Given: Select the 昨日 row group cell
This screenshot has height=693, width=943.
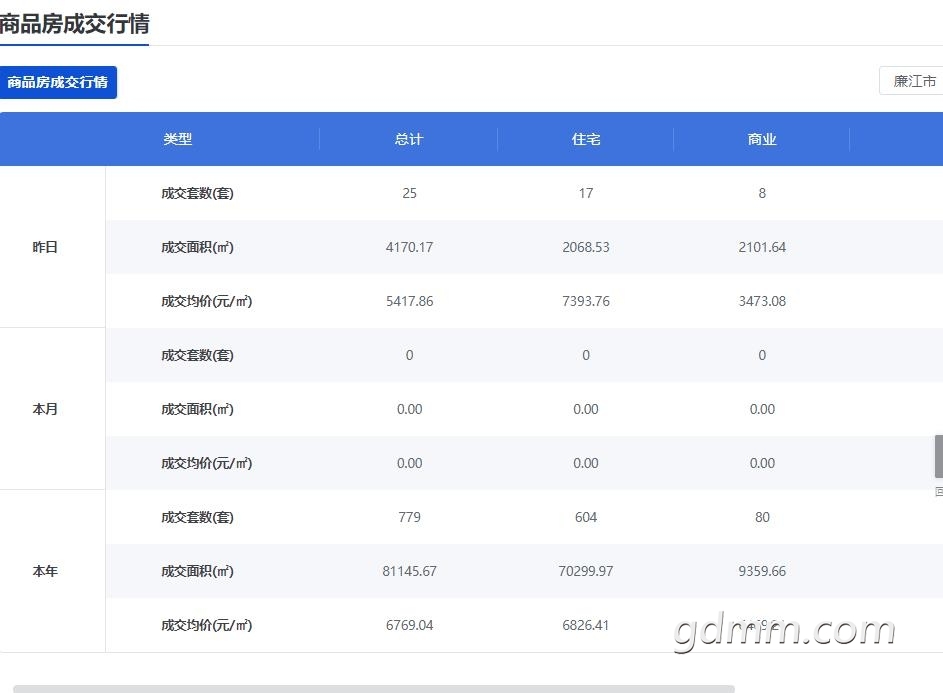Looking at the screenshot, I should [45, 247].
